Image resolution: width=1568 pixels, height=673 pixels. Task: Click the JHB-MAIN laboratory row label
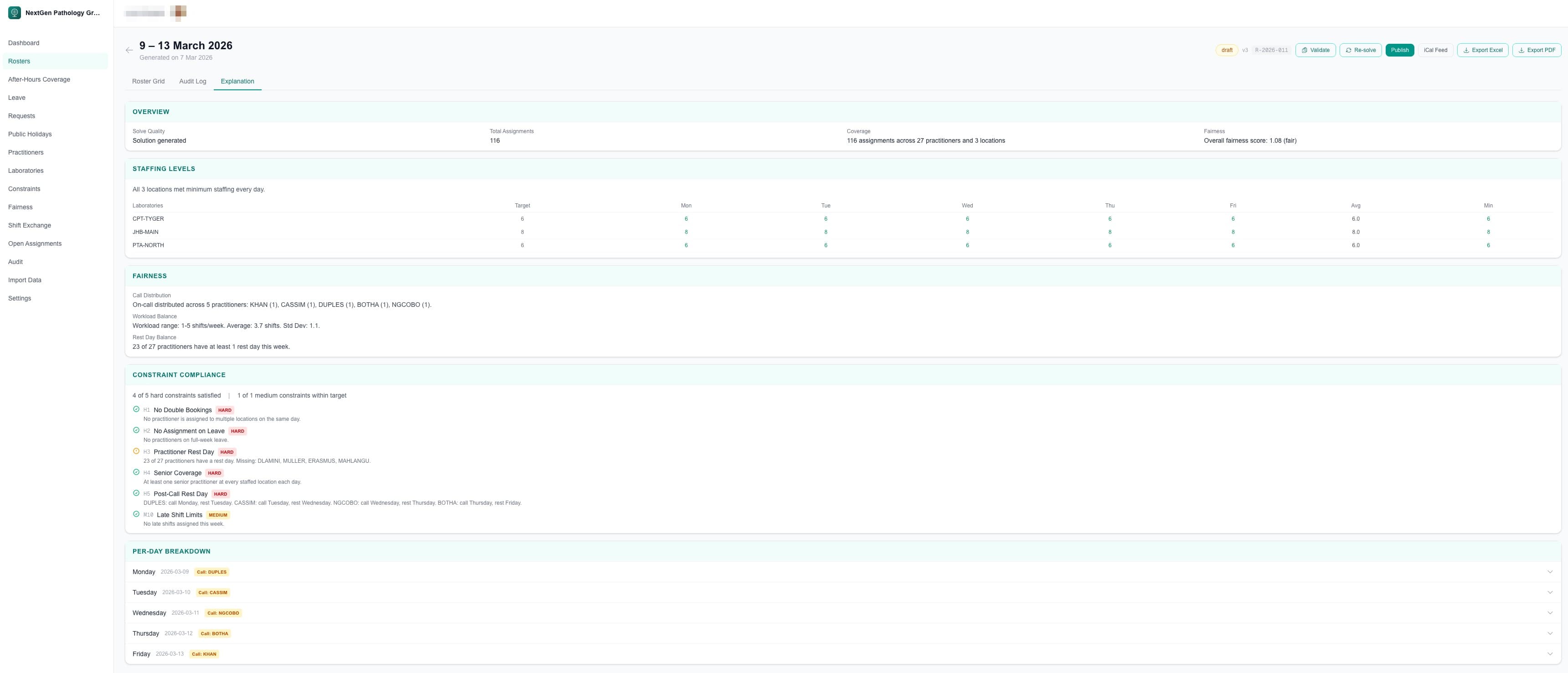pyautogui.click(x=145, y=233)
